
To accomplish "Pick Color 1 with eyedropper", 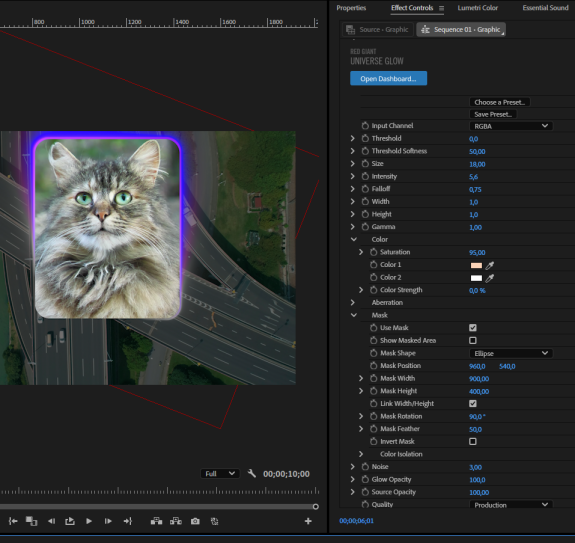I will tap(490, 265).
